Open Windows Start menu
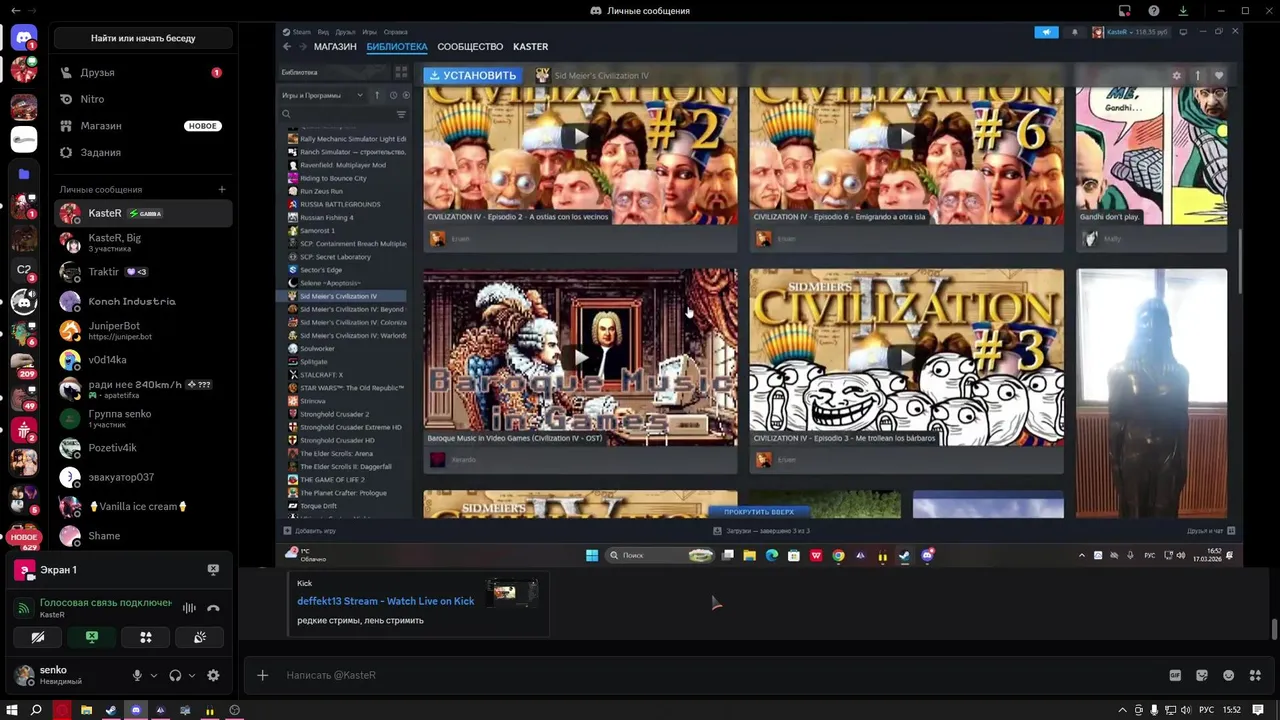This screenshot has width=1280, height=720. 12,710
